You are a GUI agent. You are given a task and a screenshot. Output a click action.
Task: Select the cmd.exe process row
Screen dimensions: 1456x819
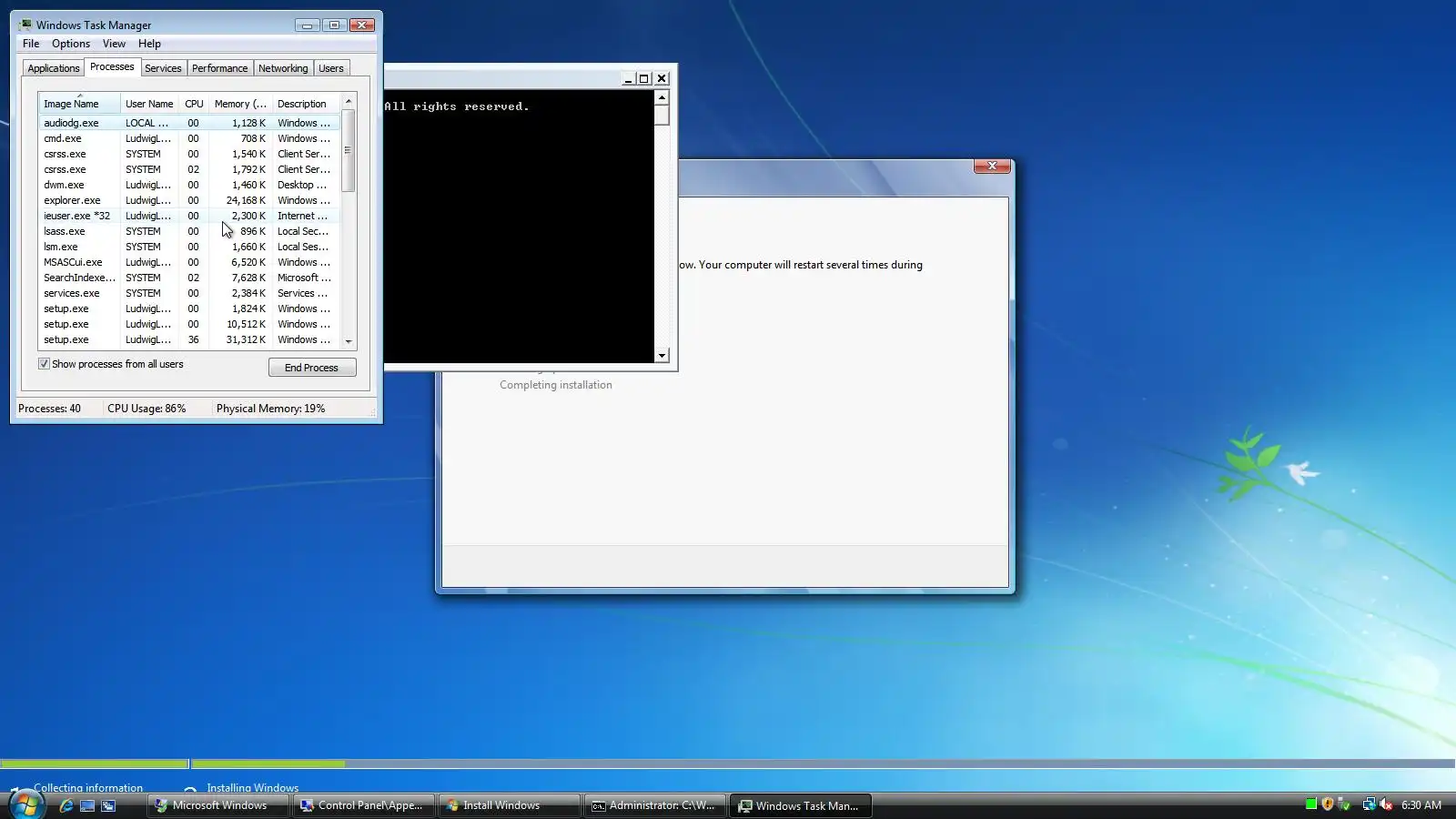coord(189,138)
